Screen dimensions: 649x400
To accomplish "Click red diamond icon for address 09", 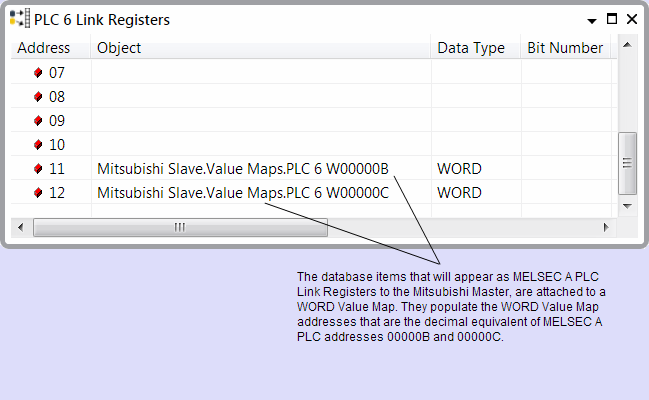I will click(x=38, y=121).
